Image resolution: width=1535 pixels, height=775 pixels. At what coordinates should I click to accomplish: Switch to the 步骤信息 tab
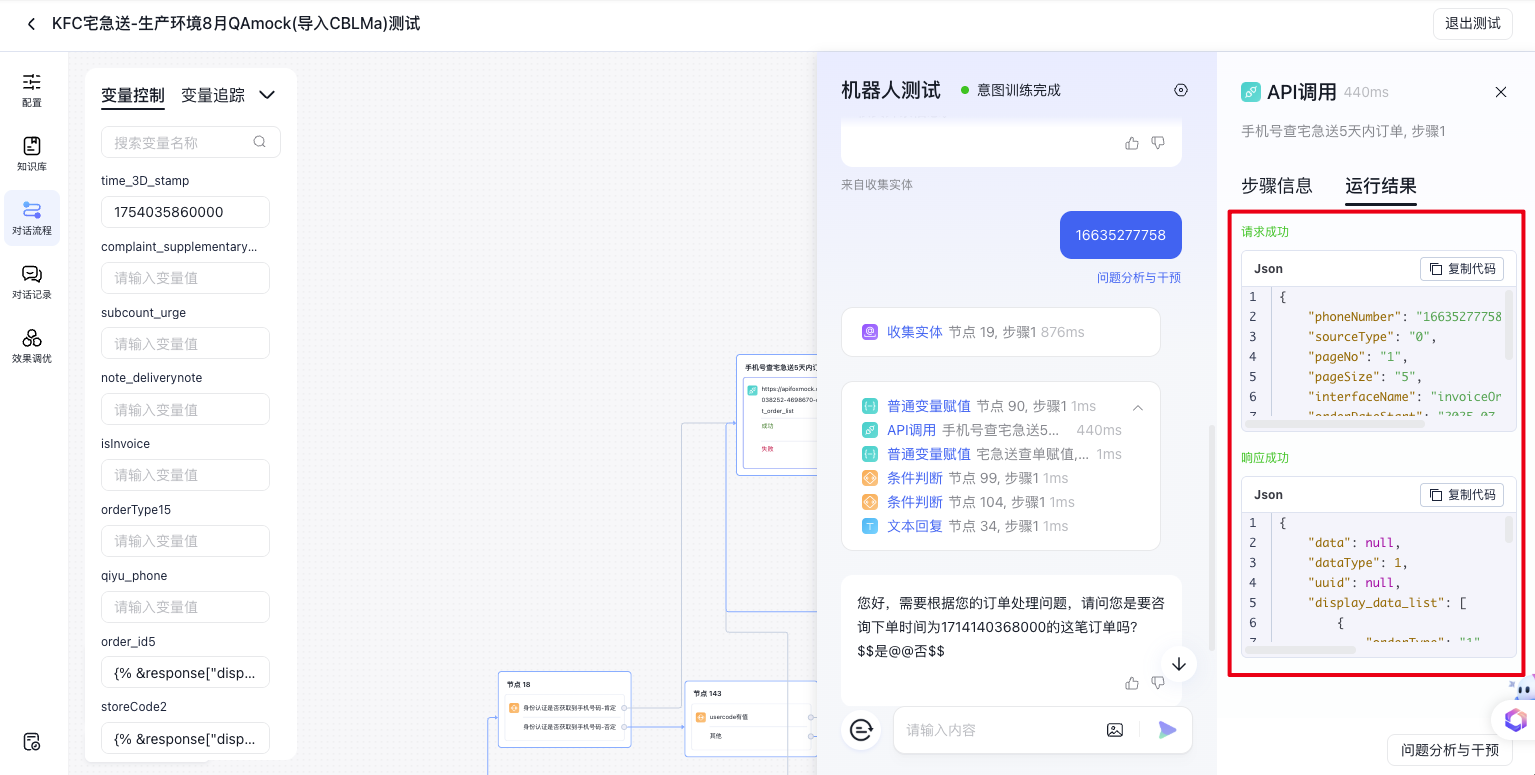1277,186
